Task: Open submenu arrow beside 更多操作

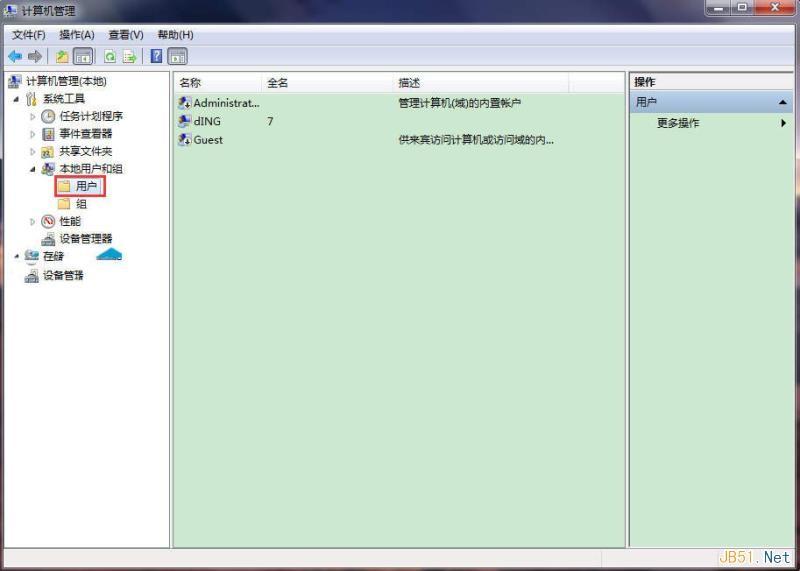Action: coord(783,123)
